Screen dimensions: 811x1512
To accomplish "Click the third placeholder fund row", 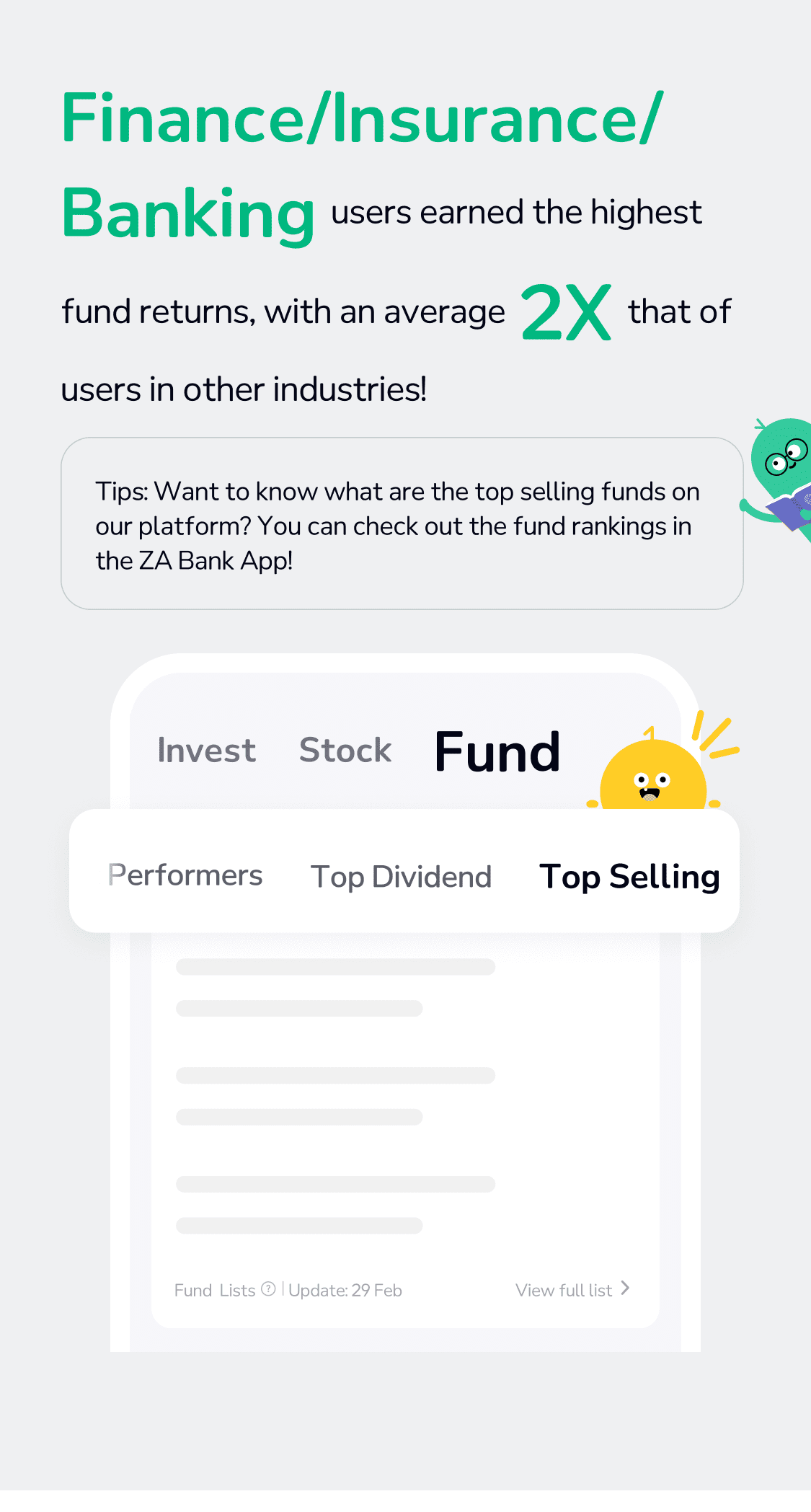I will 335,1205.
